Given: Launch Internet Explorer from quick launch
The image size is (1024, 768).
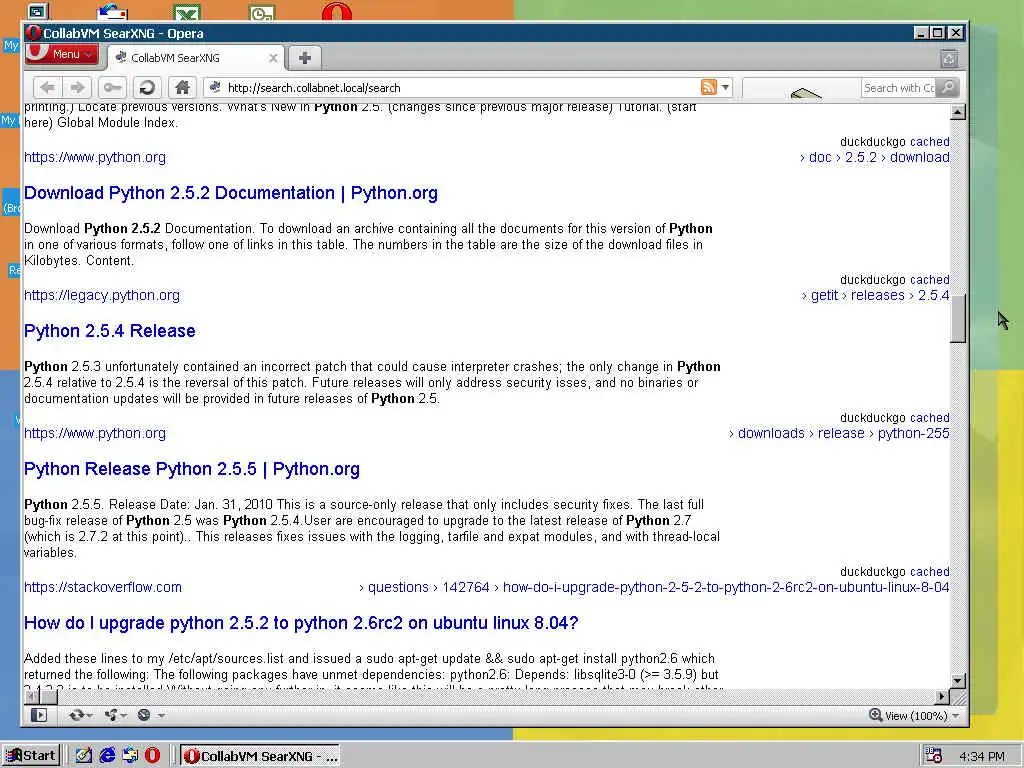Looking at the screenshot, I should pos(107,756).
